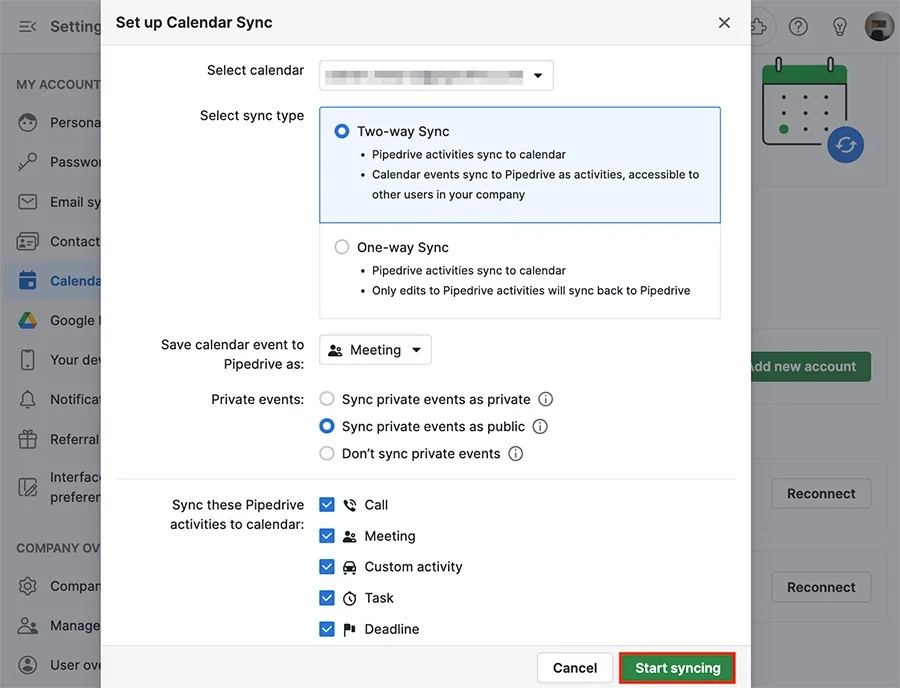Uncheck the Custom activity checkbox

(x=327, y=567)
